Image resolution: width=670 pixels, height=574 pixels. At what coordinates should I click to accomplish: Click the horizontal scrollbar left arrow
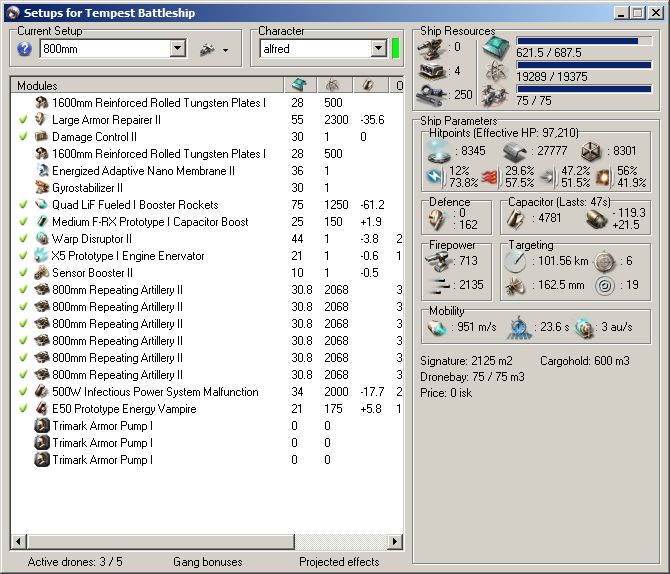[18, 542]
